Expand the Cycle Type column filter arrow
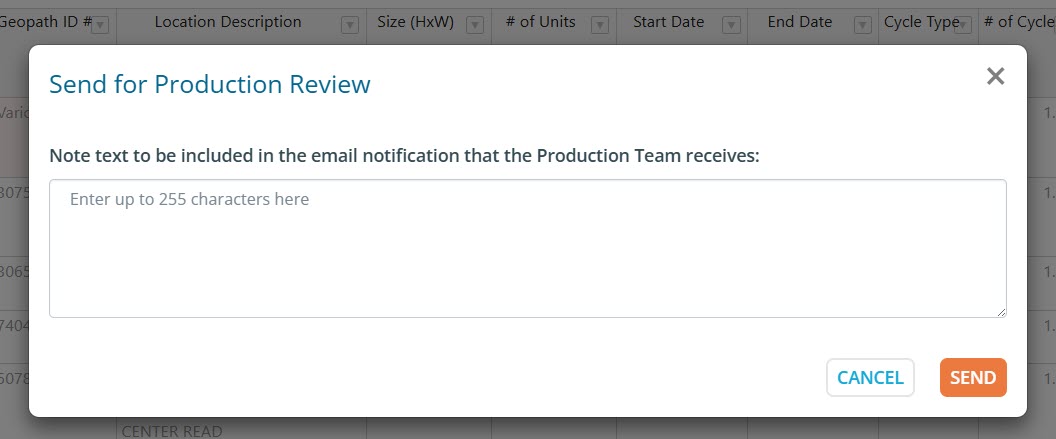 click(963, 26)
